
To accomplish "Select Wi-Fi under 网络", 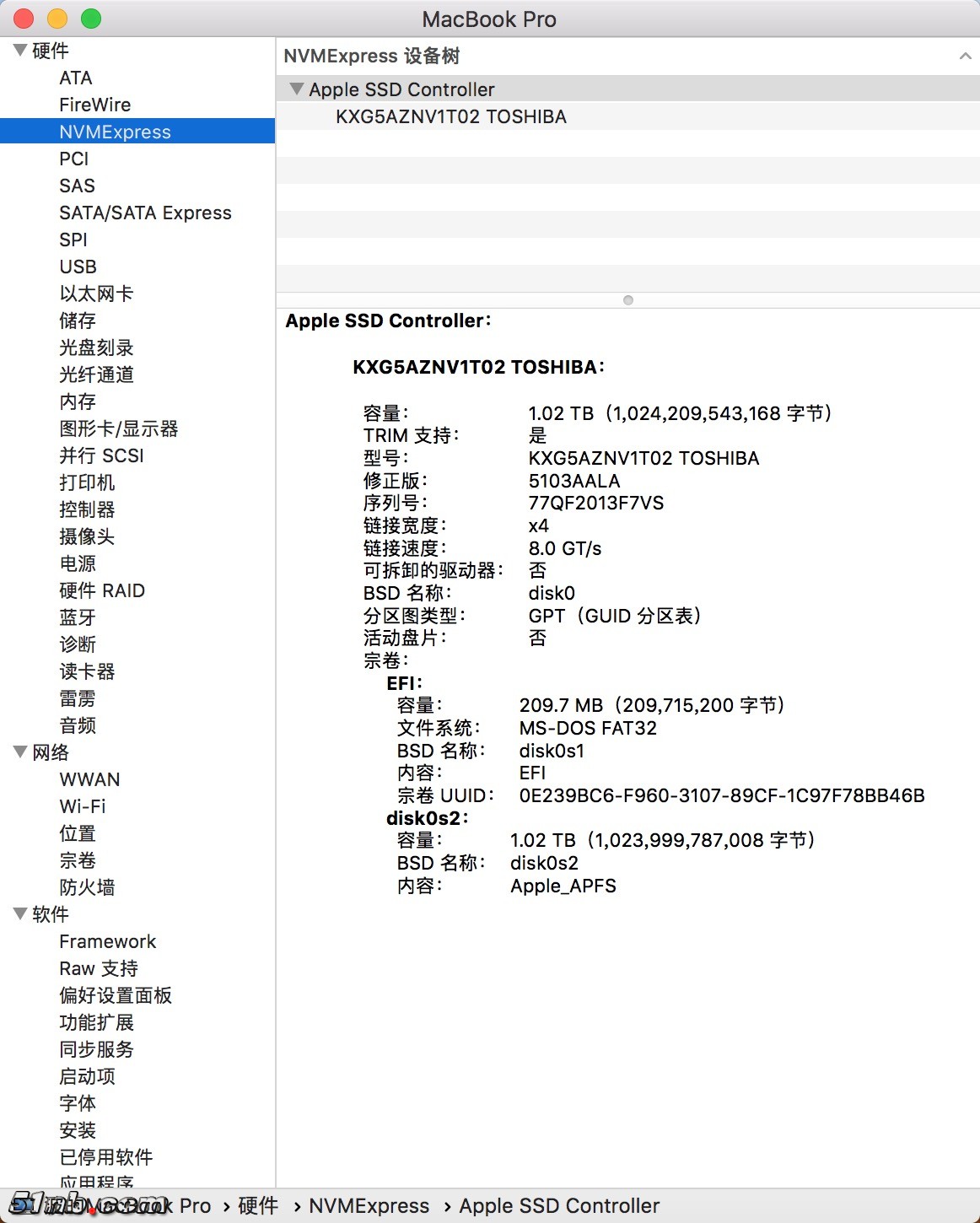I will [84, 805].
